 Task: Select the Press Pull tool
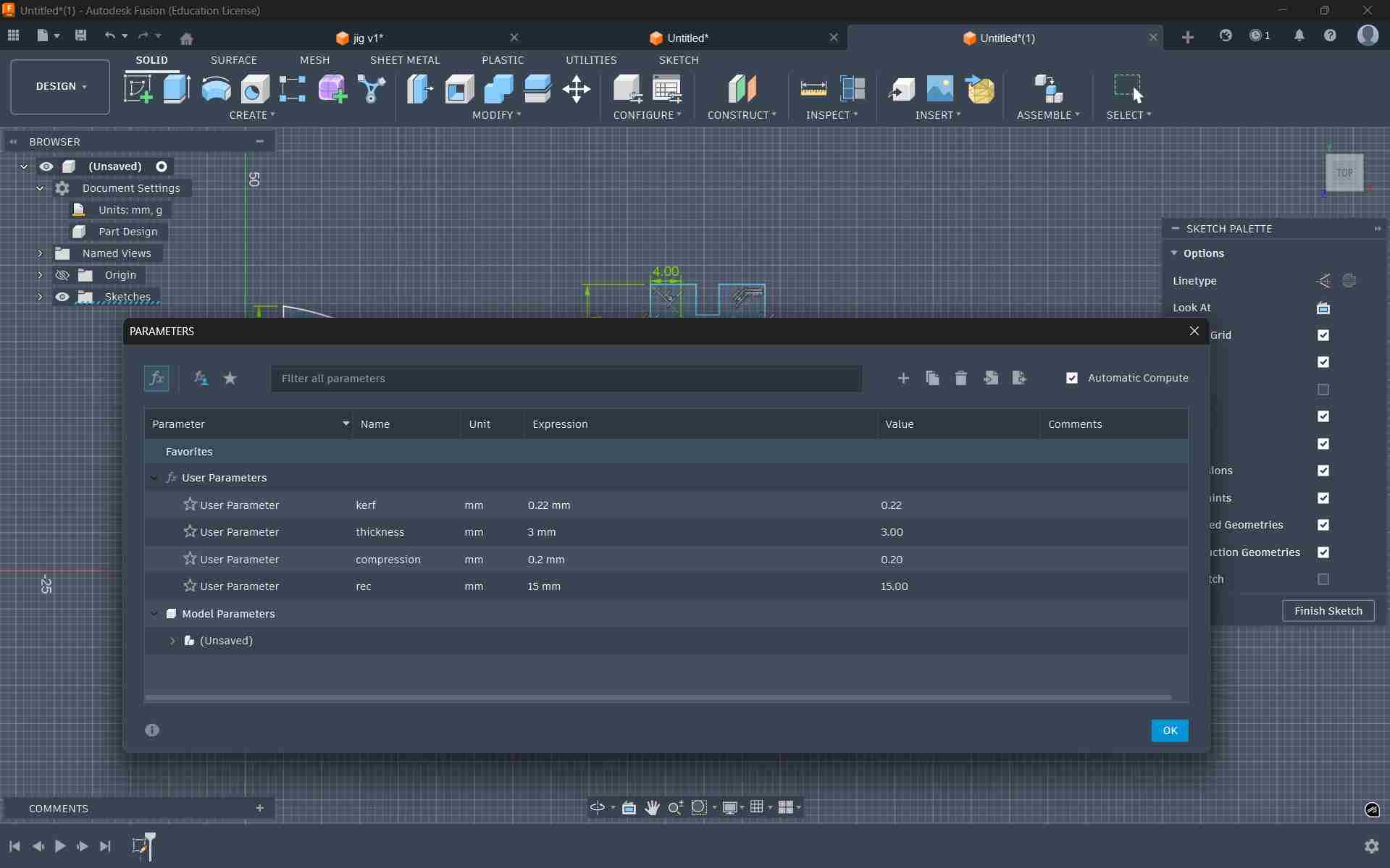(x=420, y=89)
